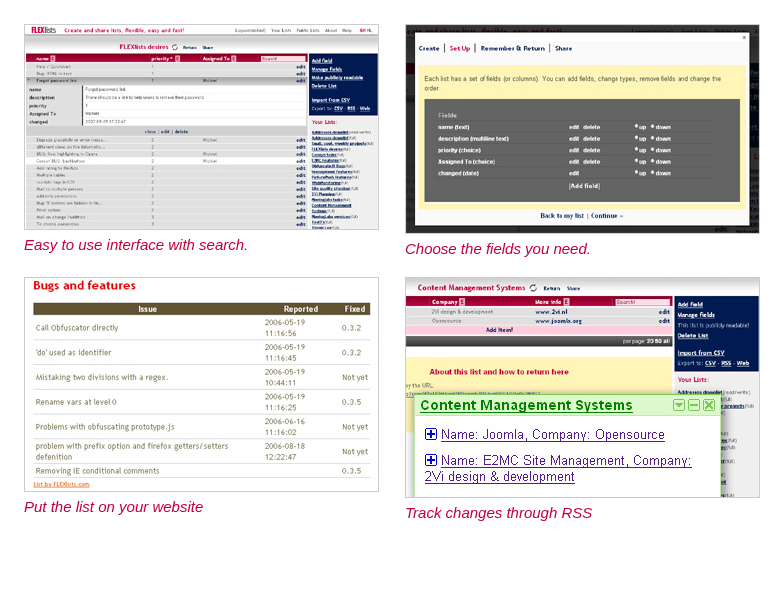Click www.joomla.org link in table

[x=558, y=321]
